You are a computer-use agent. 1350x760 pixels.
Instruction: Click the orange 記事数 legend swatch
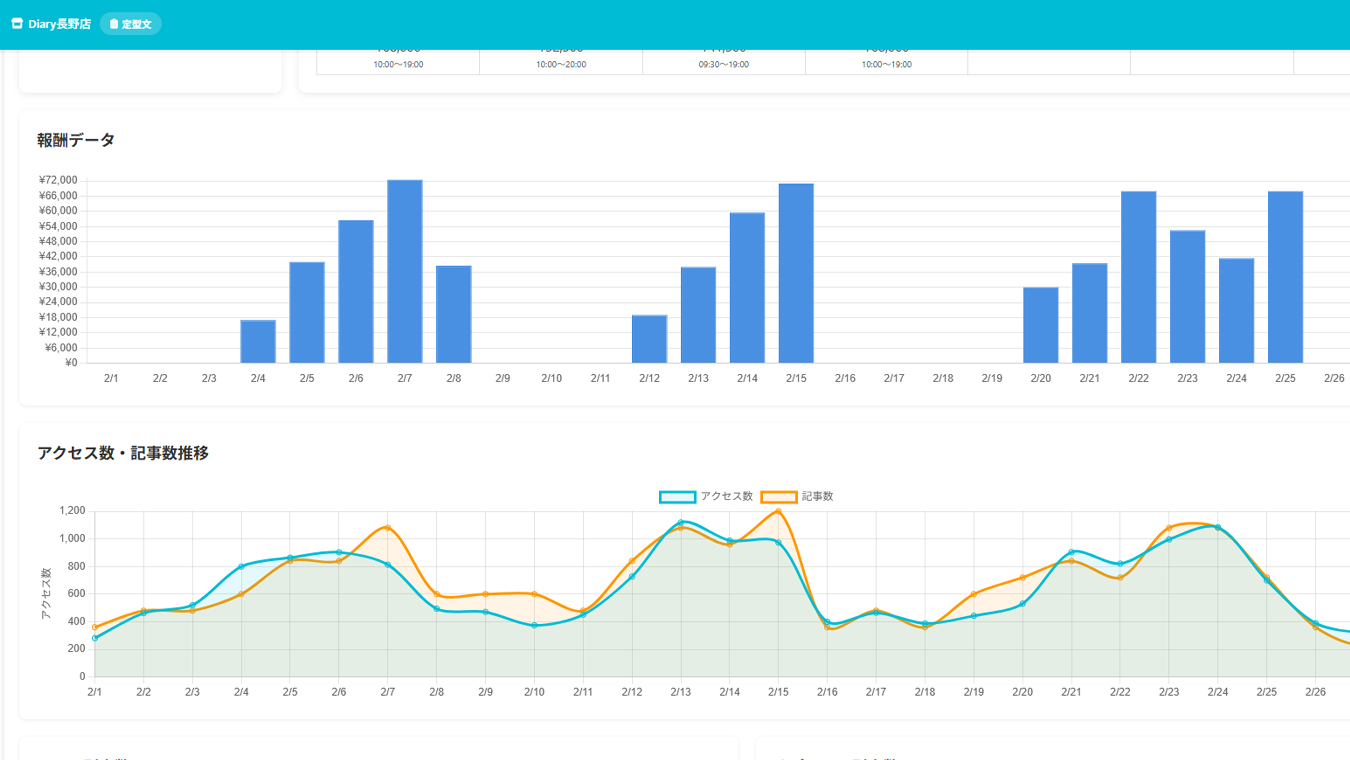tap(779, 497)
